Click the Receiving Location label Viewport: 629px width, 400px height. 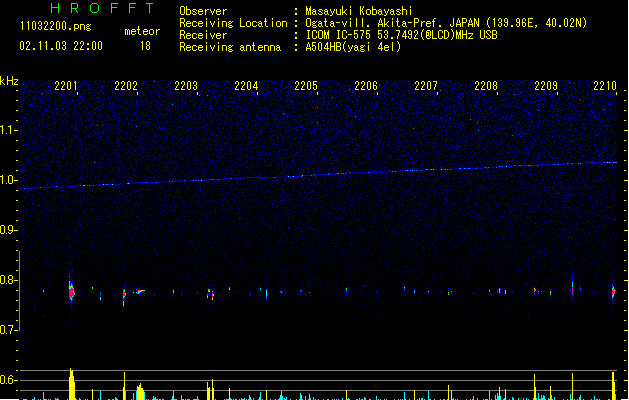click(x=233, y=23)
